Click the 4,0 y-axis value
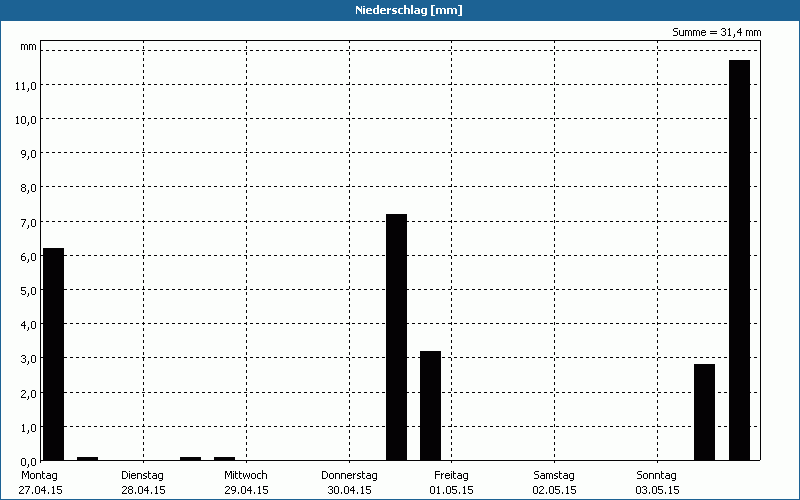Image resolution: width=800 pixels, height=500 pixels. pyautogui.click(x=29, y=325)
